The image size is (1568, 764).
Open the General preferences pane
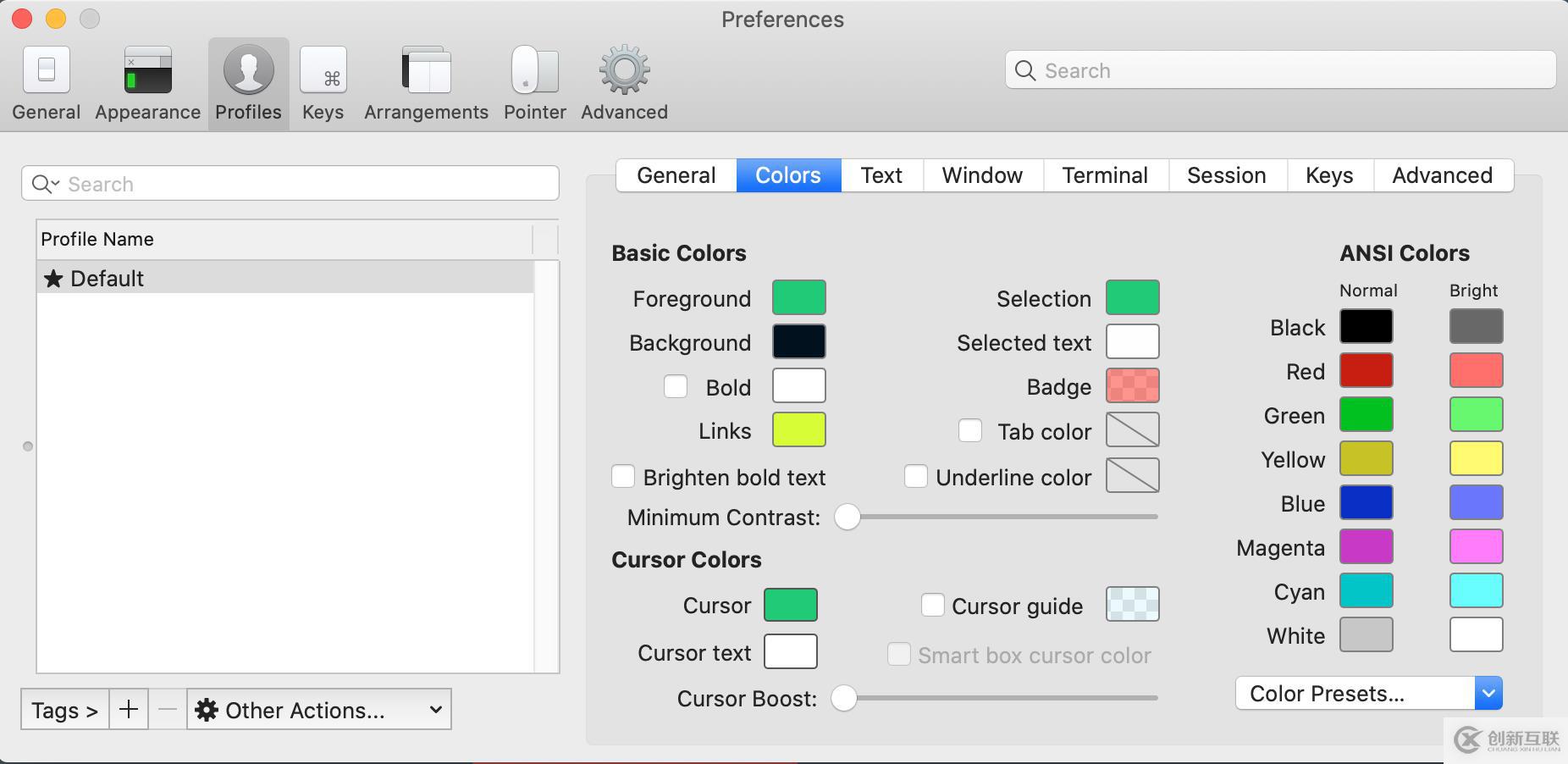(x=46, y=80)
